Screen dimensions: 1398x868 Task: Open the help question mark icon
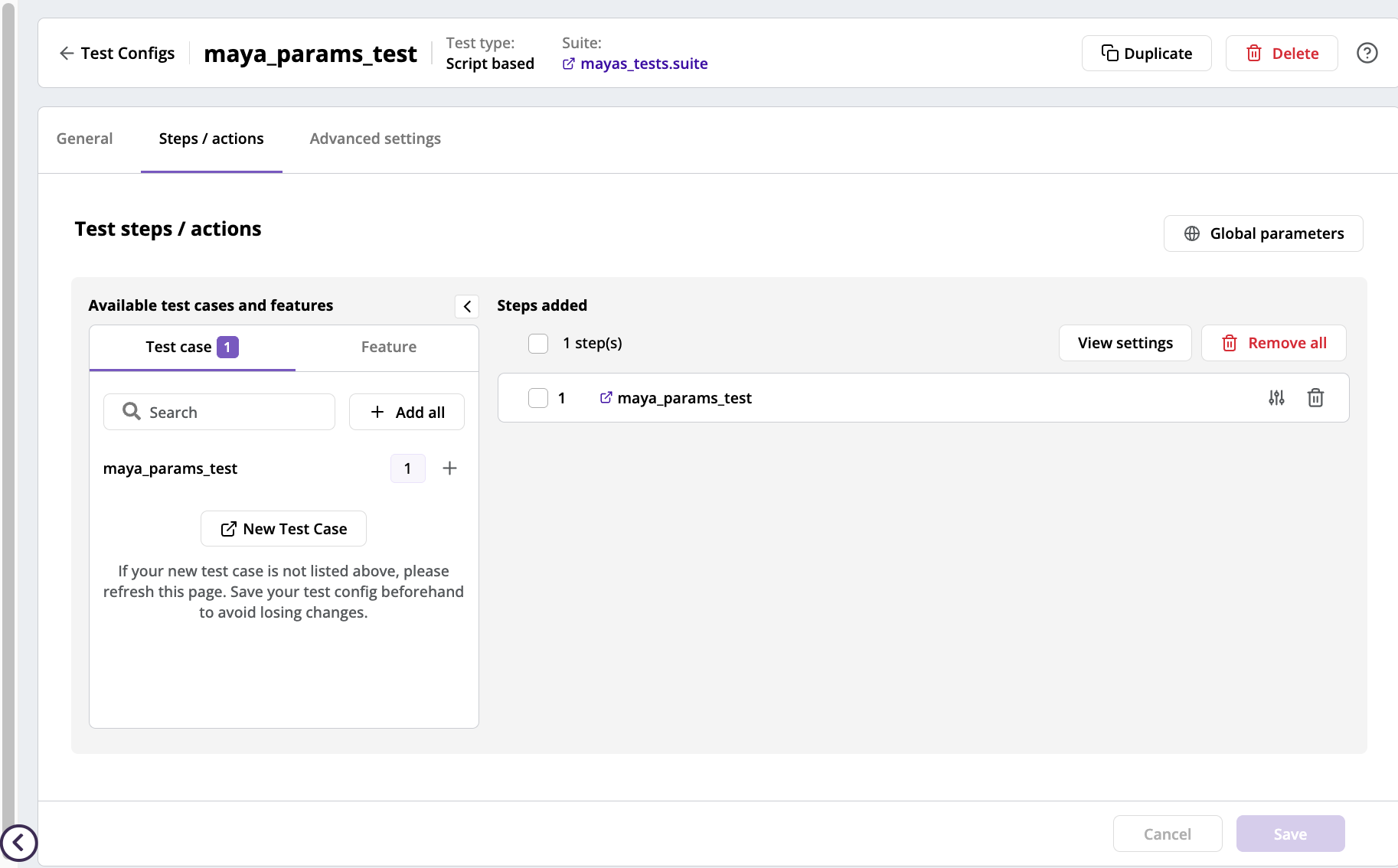click(1368, 53)
